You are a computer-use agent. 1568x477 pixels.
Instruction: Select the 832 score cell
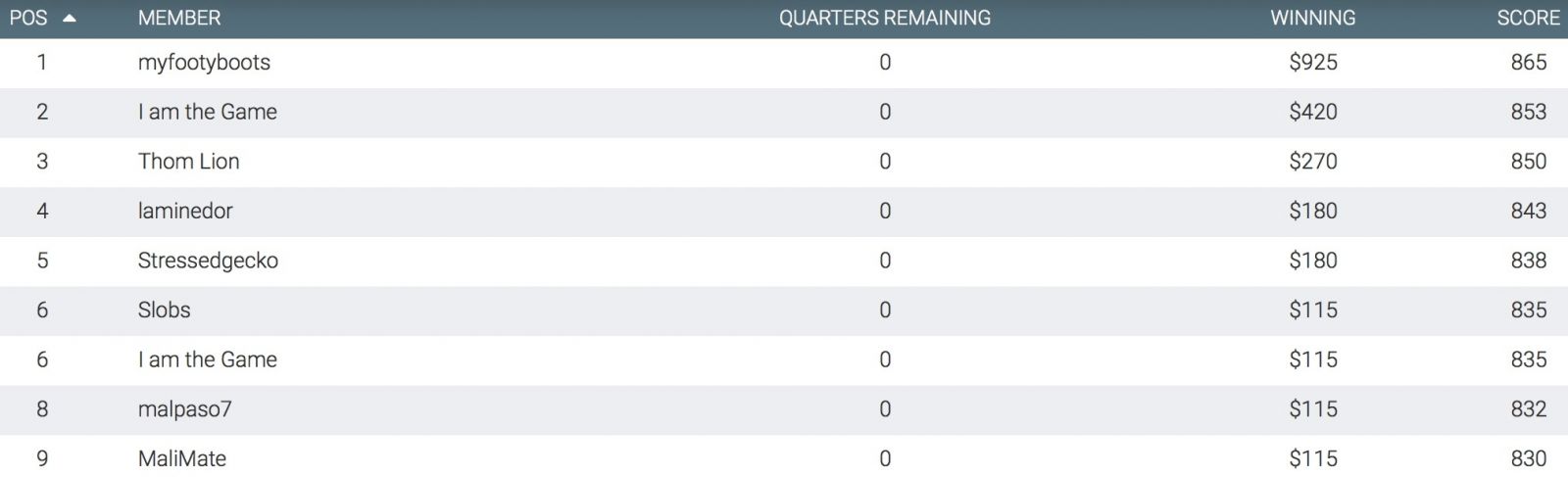1529,409
